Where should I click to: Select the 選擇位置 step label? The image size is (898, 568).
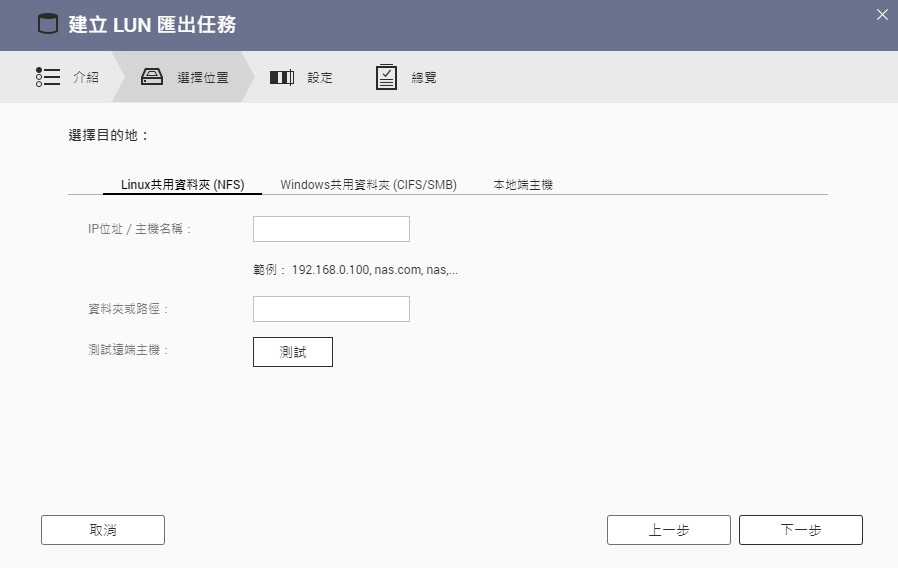[202, 77]
